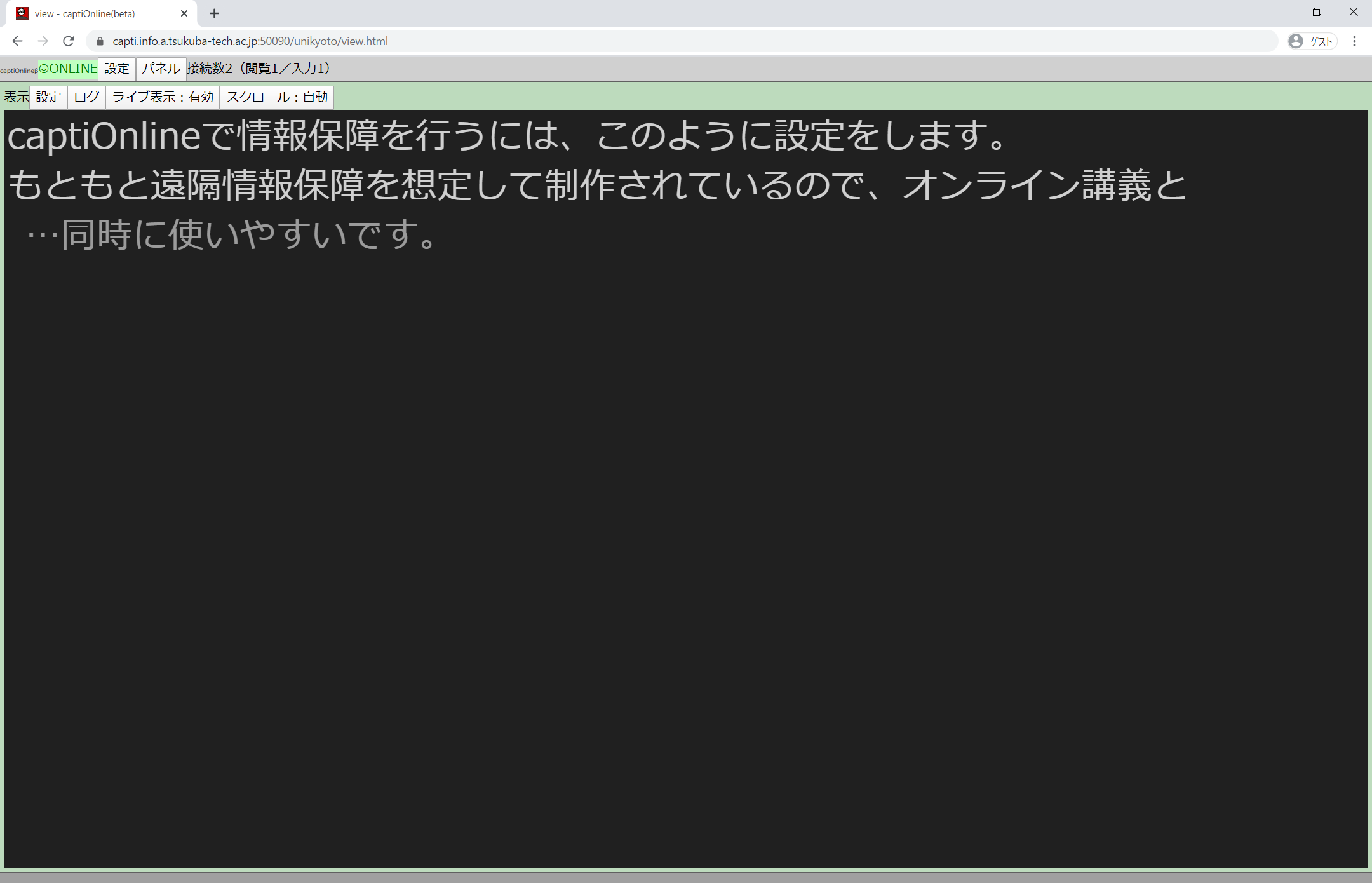1372x883 pixels.
Task: Click the captiOnlineβ logo text
Action: tap(19, 71)
